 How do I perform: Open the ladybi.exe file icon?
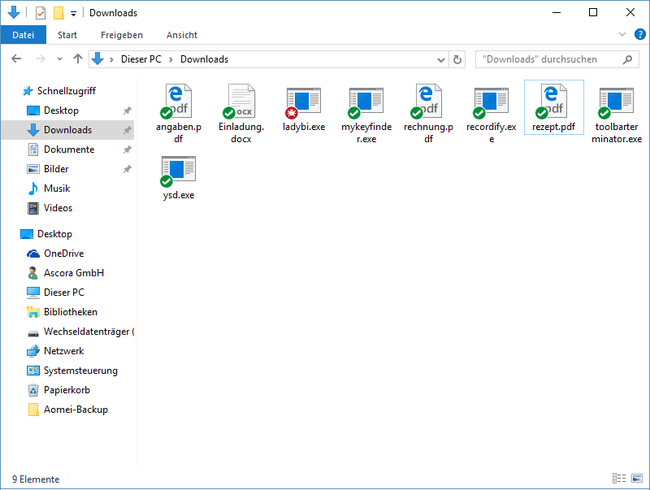click(304, 103)
